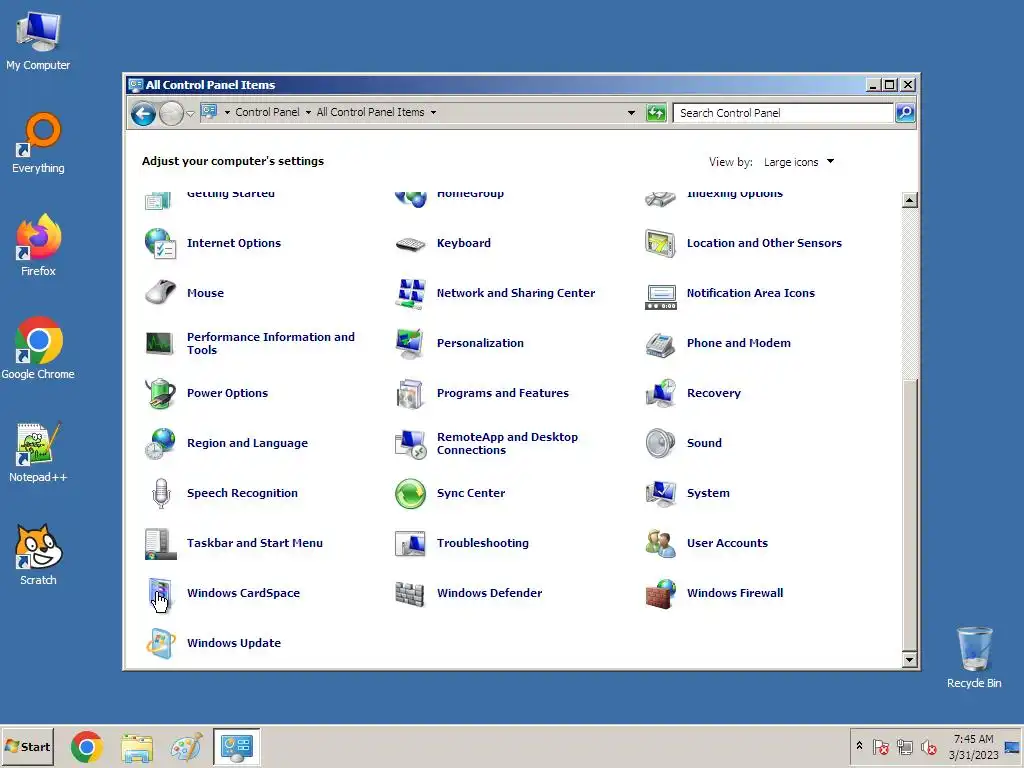Click the Programs and Features text
Viewport: 1024px width, 768px height.
[503, 393]
